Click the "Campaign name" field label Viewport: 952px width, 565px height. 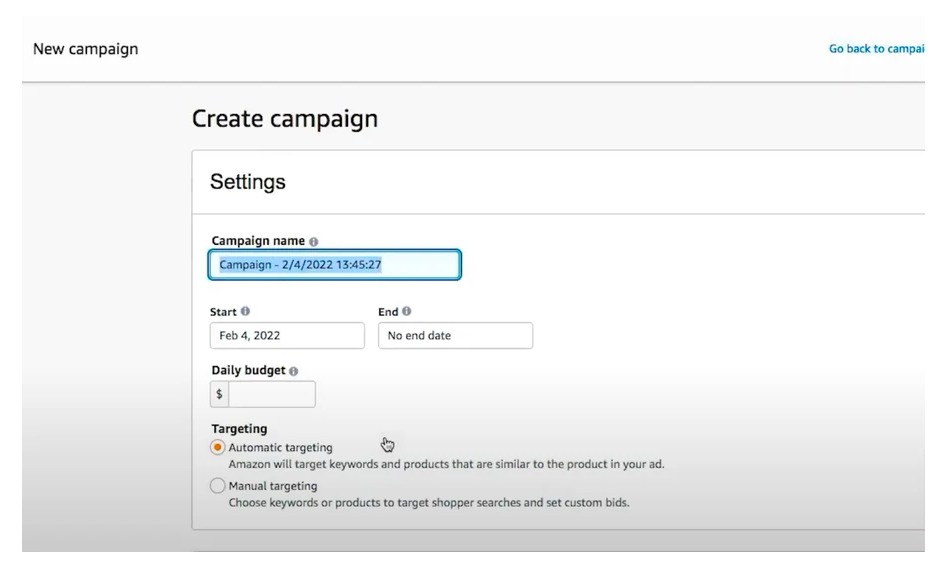pyautogui.click(x=258, y=242)
